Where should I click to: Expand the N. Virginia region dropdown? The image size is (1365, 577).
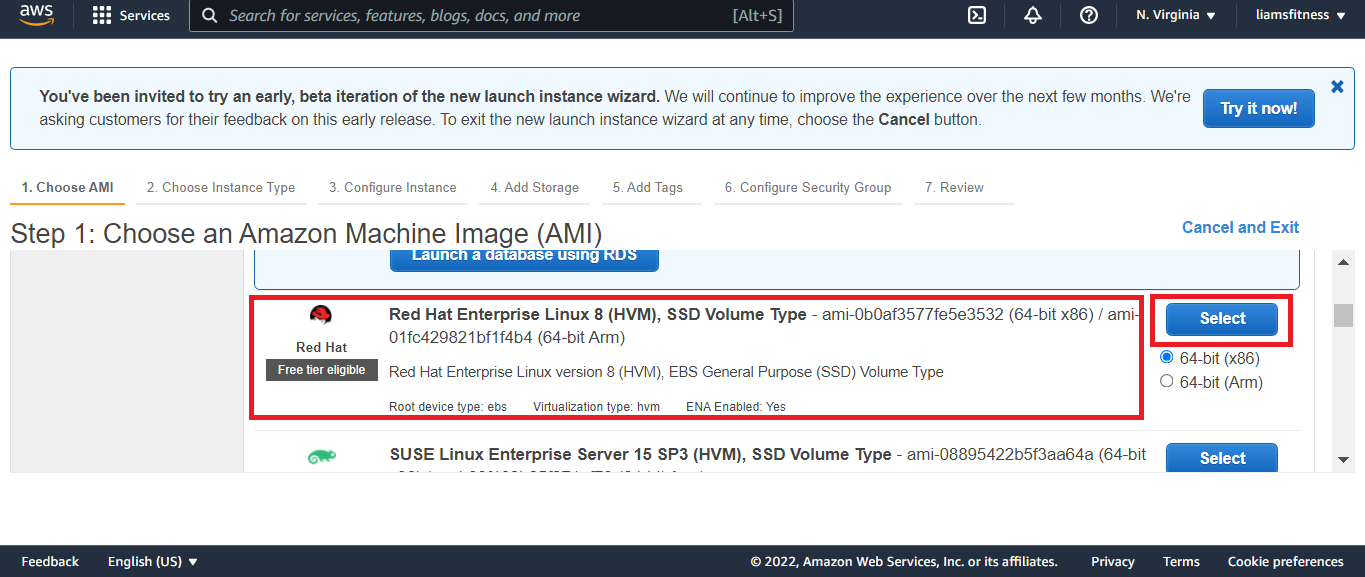coord(1176,16)
